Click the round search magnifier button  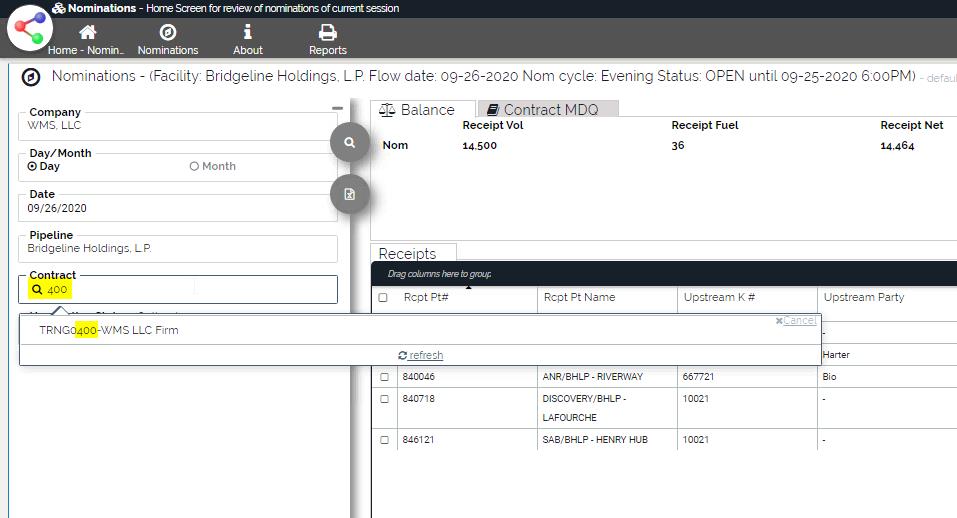[x=350, y=143]
